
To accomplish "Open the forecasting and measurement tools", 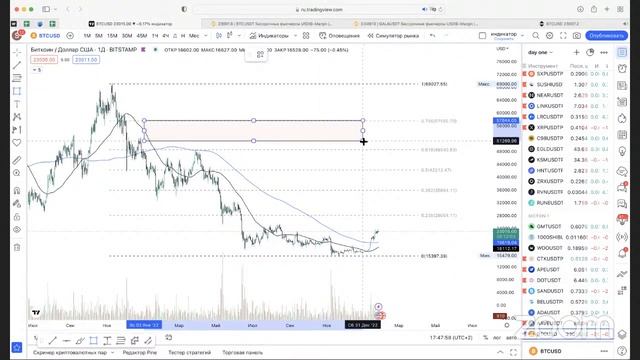I will [17, 130].
